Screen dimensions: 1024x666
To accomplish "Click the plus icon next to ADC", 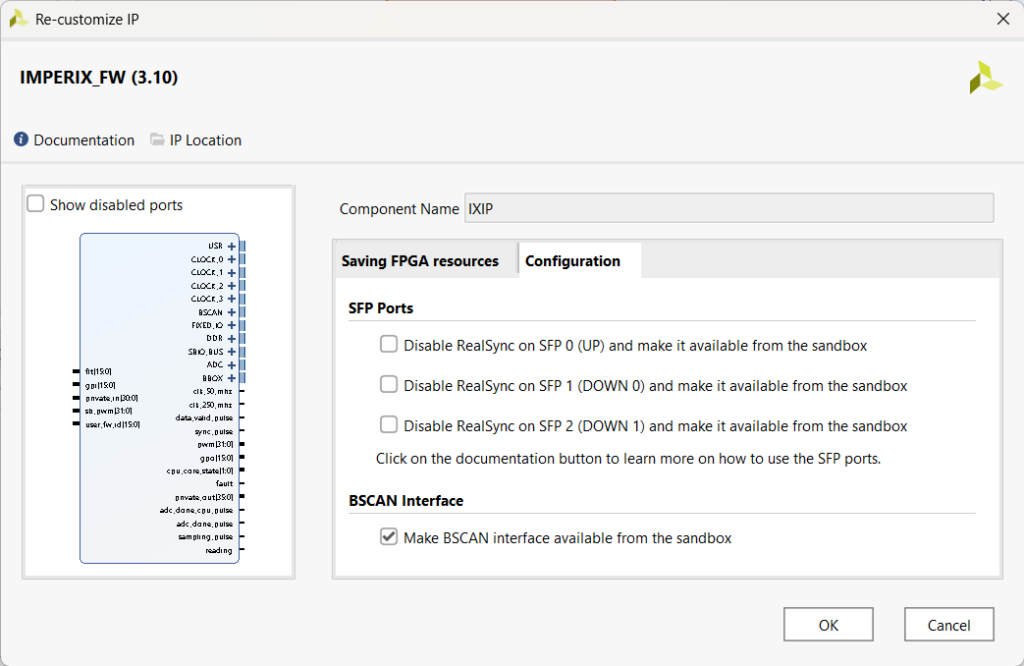I will coord(231,365).
